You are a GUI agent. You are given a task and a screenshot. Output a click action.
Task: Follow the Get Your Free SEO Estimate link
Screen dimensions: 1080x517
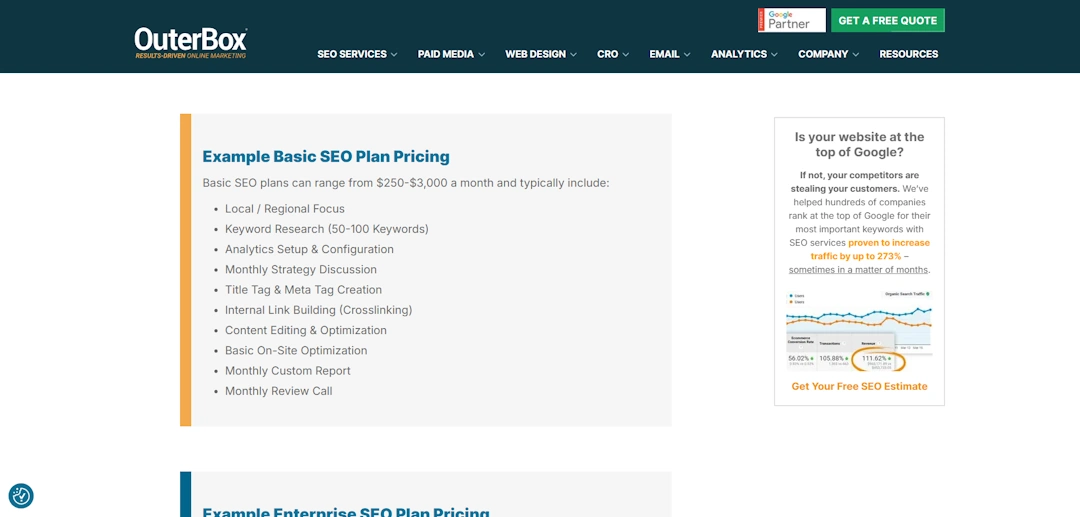(860, 386)
